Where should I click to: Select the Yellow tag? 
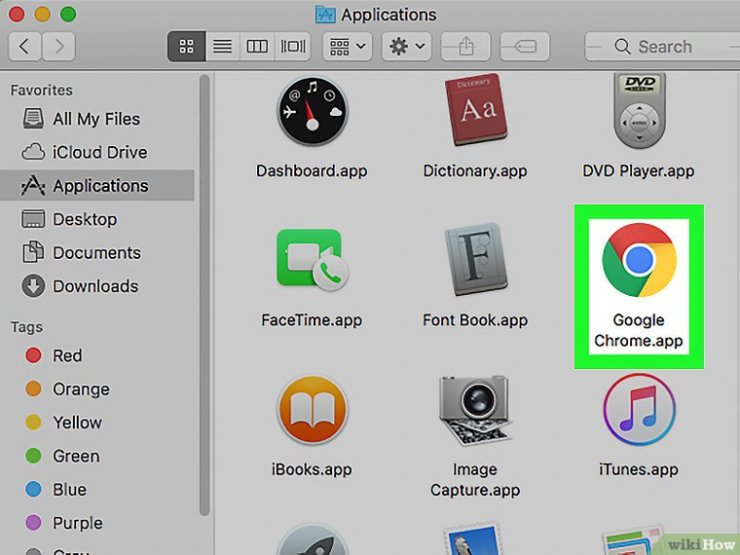click(x=97, y=422)
